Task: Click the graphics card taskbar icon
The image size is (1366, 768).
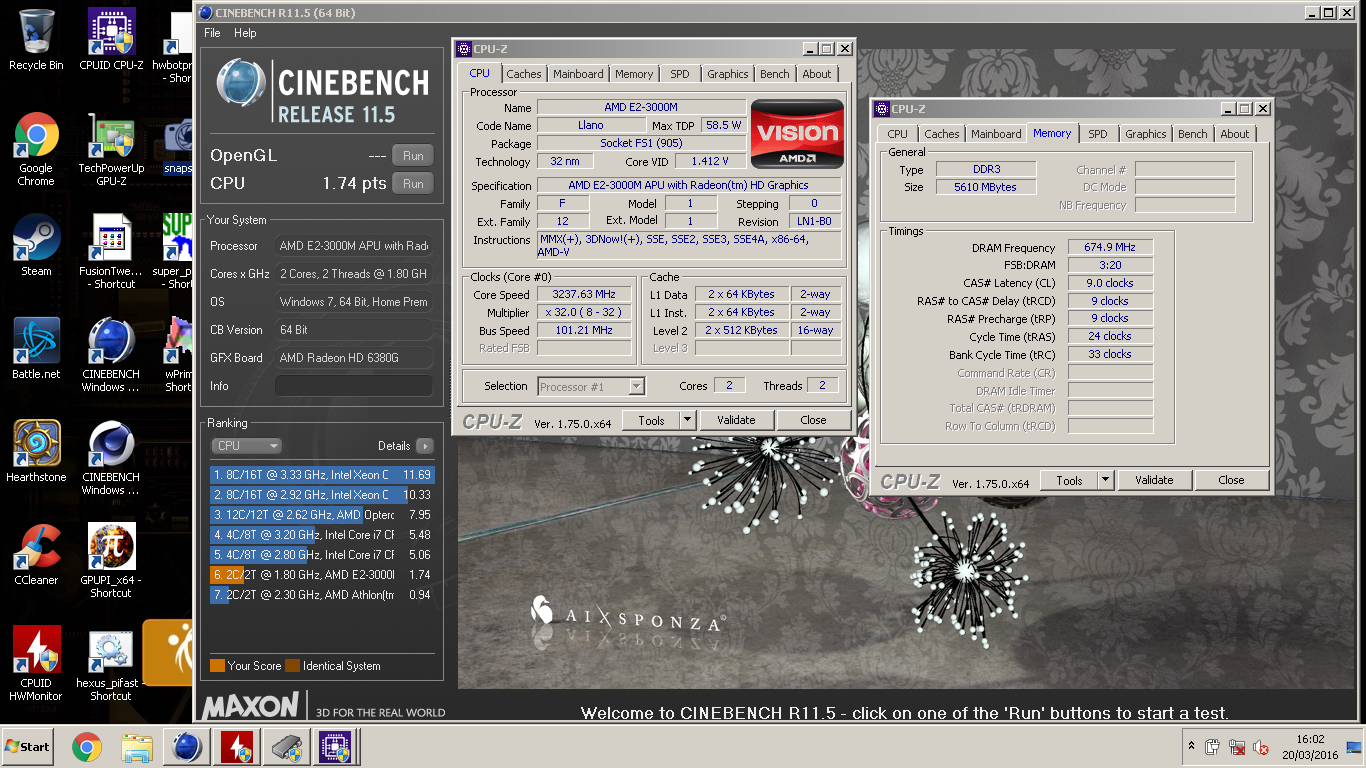Action: (286, 747)
